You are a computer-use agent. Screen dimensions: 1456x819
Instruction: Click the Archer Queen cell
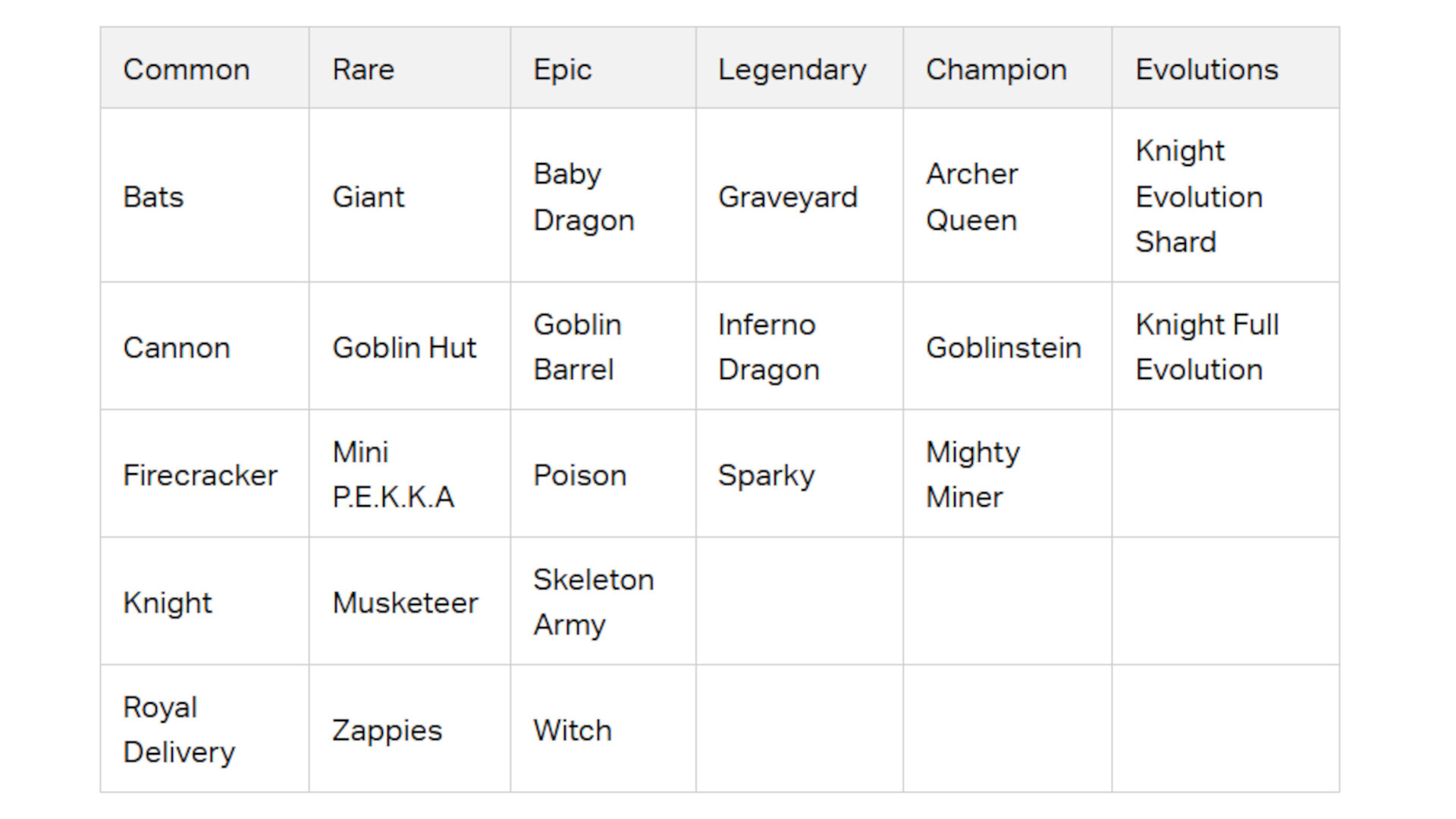point(972,197)
